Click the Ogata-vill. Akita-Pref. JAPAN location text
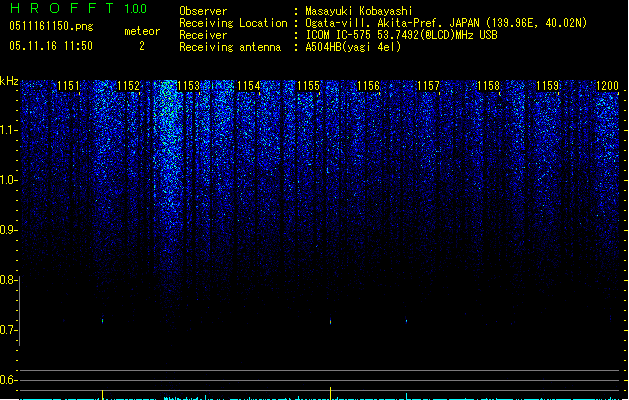The height and width of the screenshot is (400, 629). click(x=446, y=23)
